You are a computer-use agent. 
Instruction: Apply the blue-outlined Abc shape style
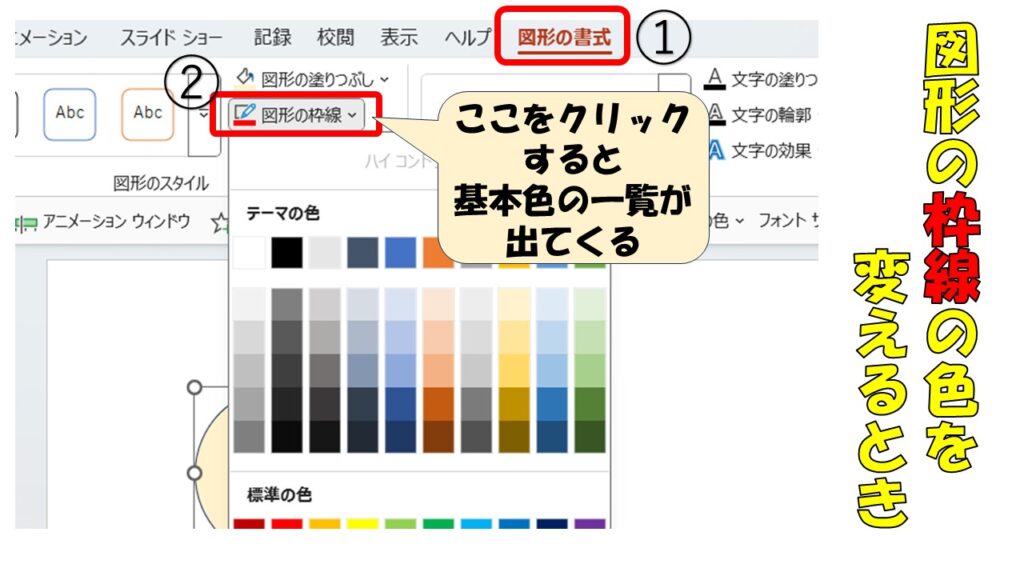[x=70, y=114]
